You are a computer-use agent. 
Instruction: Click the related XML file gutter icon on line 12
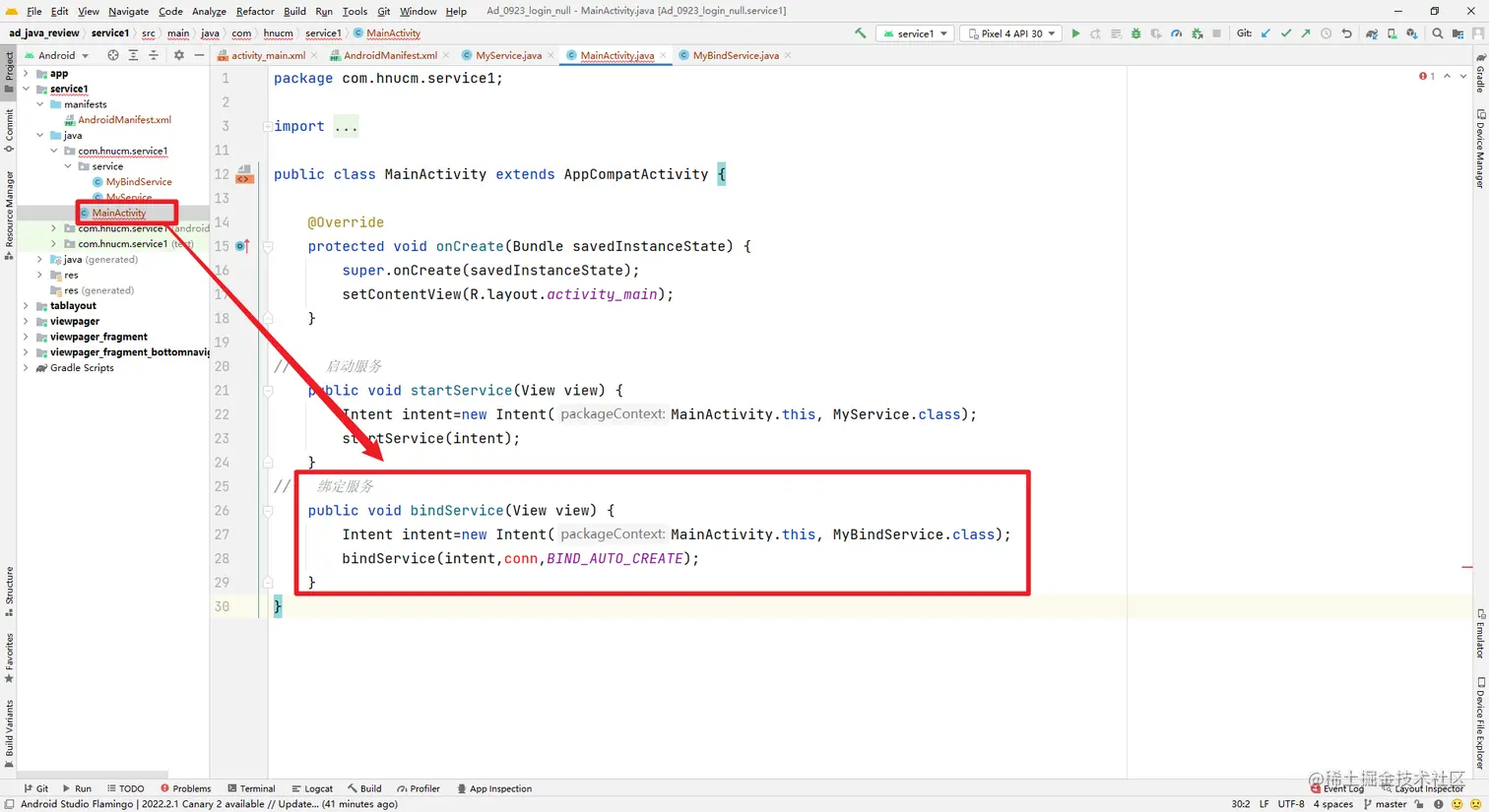[x=244, y=174]
